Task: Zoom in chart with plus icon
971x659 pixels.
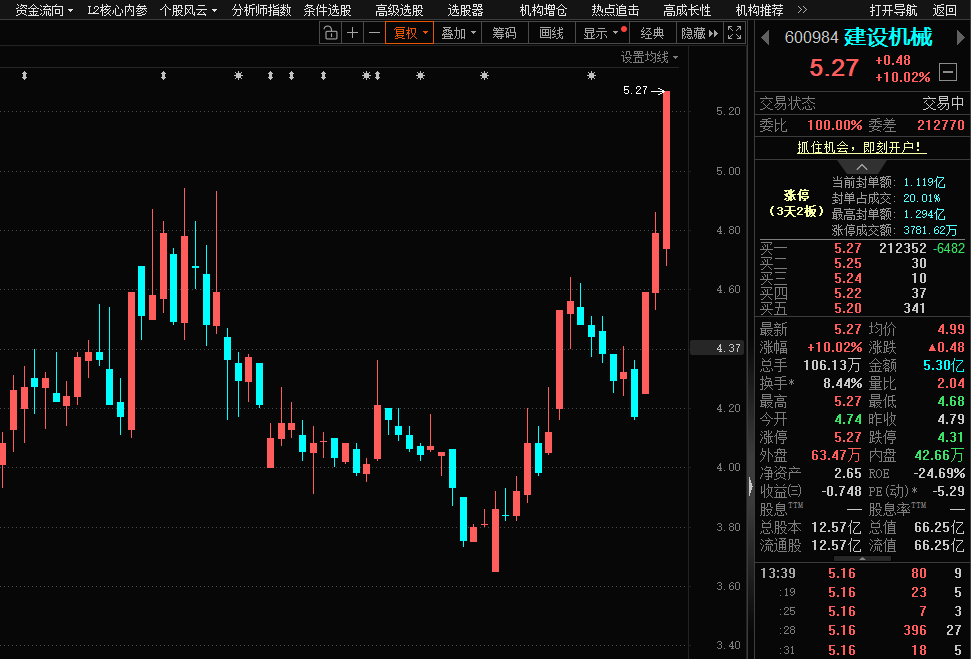Action: pos(352,33)
